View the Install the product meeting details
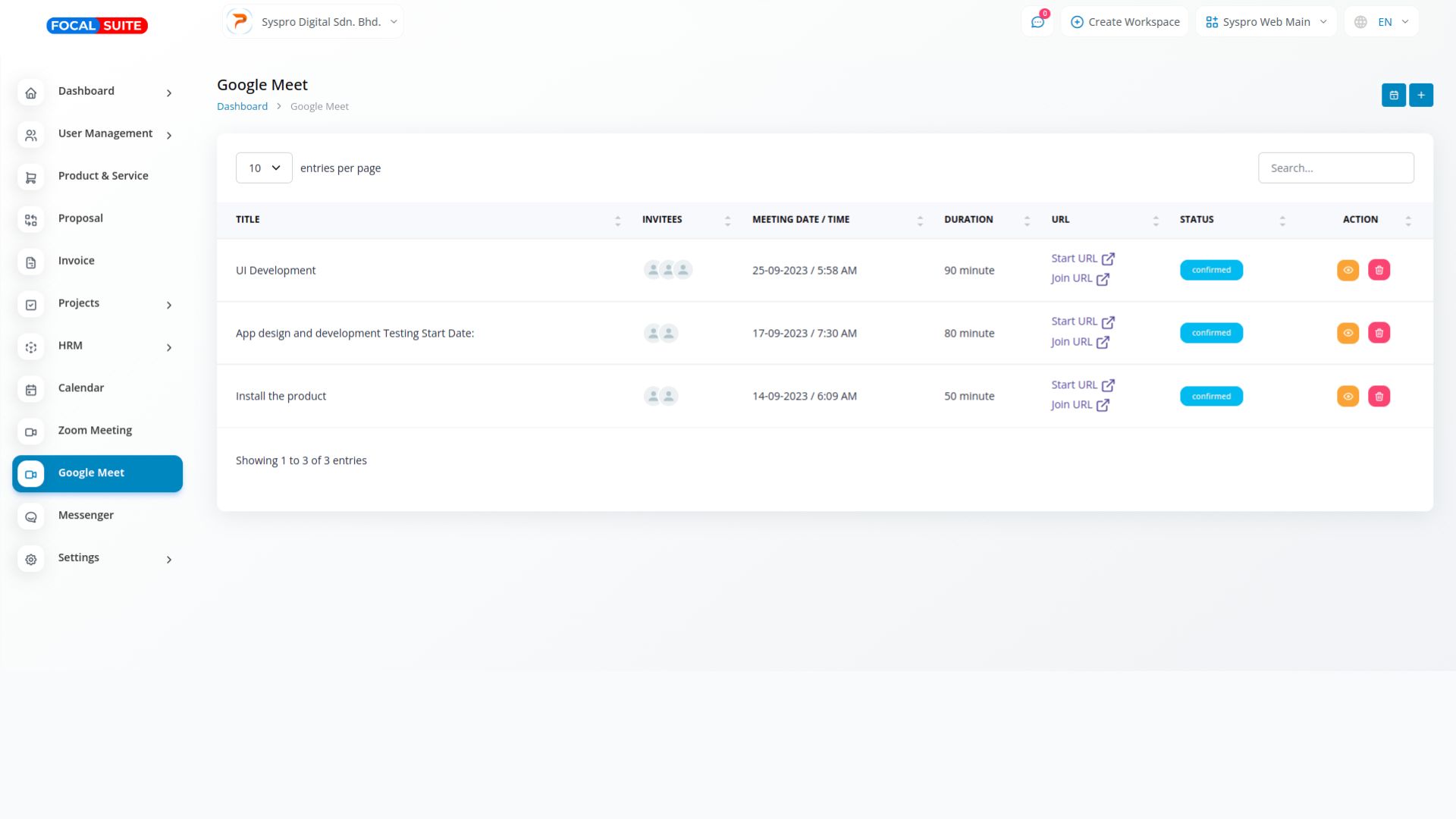1456x819 pixels. (1348, 396)
